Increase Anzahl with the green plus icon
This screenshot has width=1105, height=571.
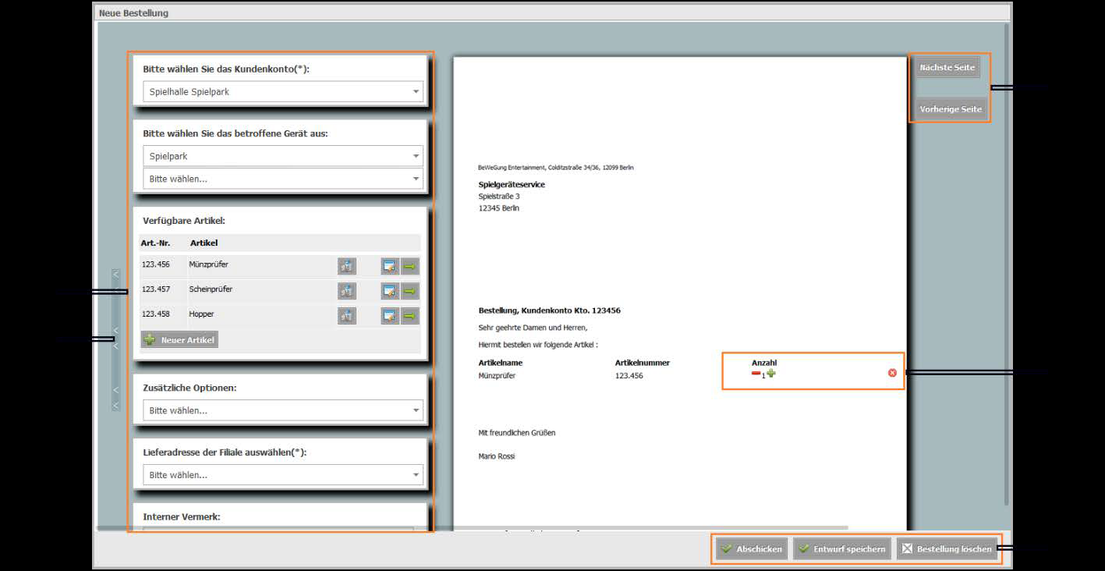pyautogui.click(x=771, y=373)
